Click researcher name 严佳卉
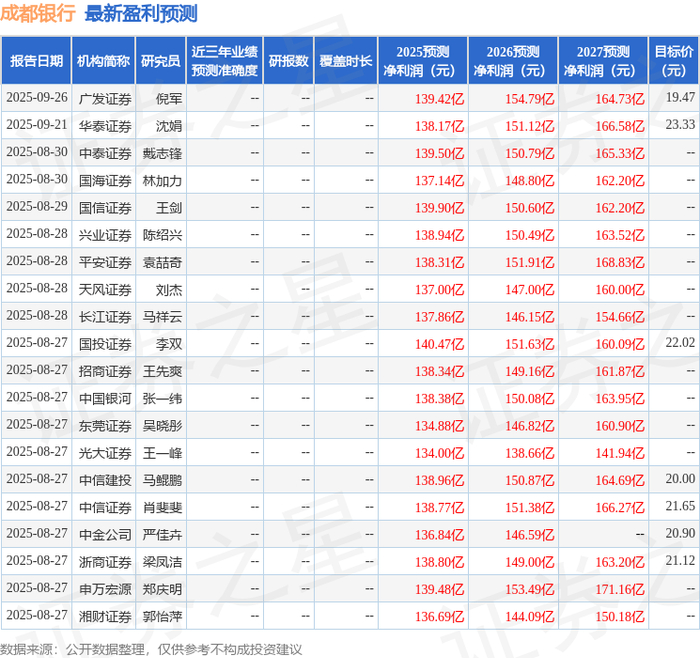The width and height of the screenshot is (700, 658). (x=162, y=535)
